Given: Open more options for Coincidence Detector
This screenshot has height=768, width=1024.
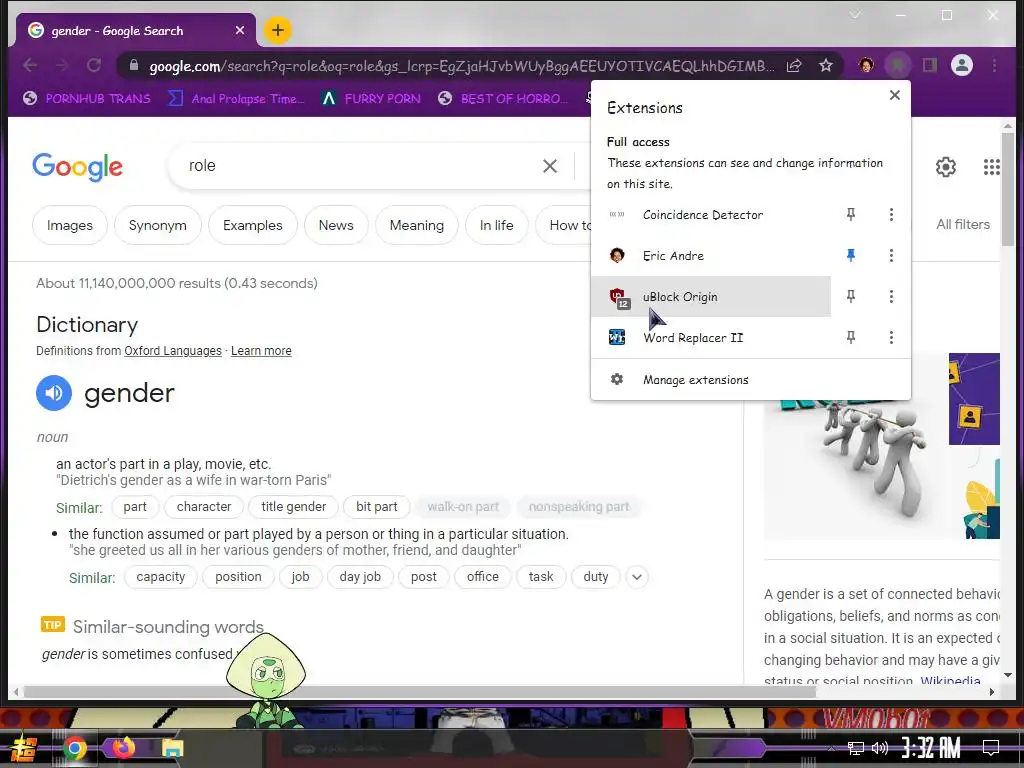Looking at the screenshot, I should click(x=891, y=214).
